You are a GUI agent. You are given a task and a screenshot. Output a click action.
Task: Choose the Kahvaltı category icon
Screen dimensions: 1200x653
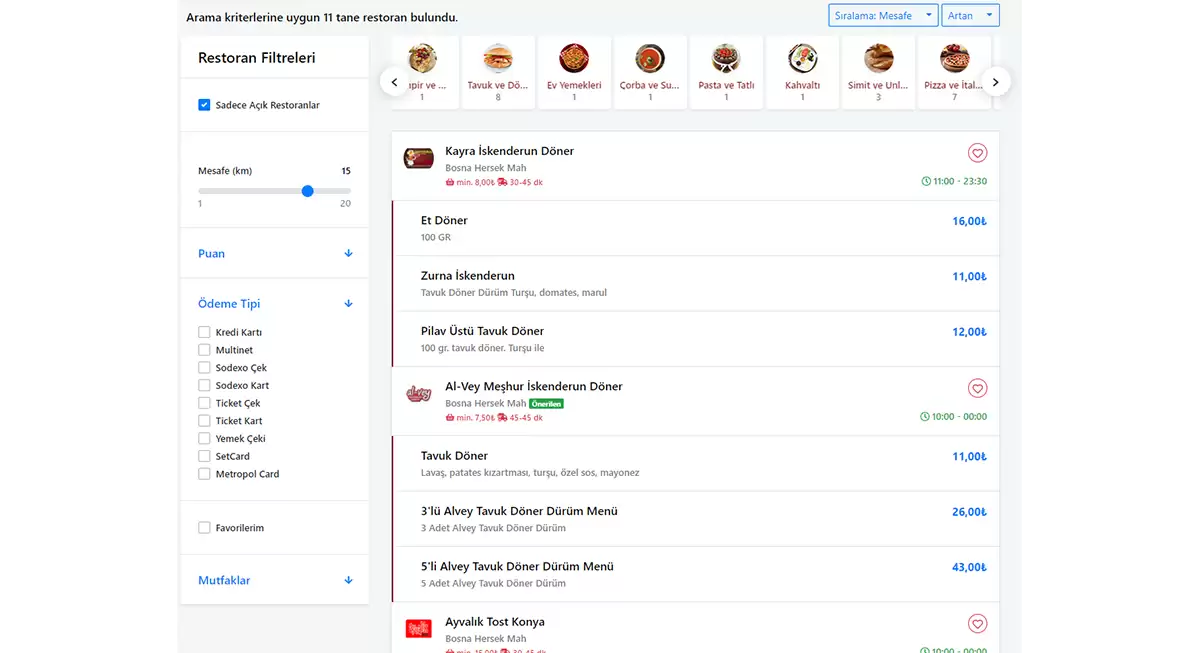click(802, 72)
